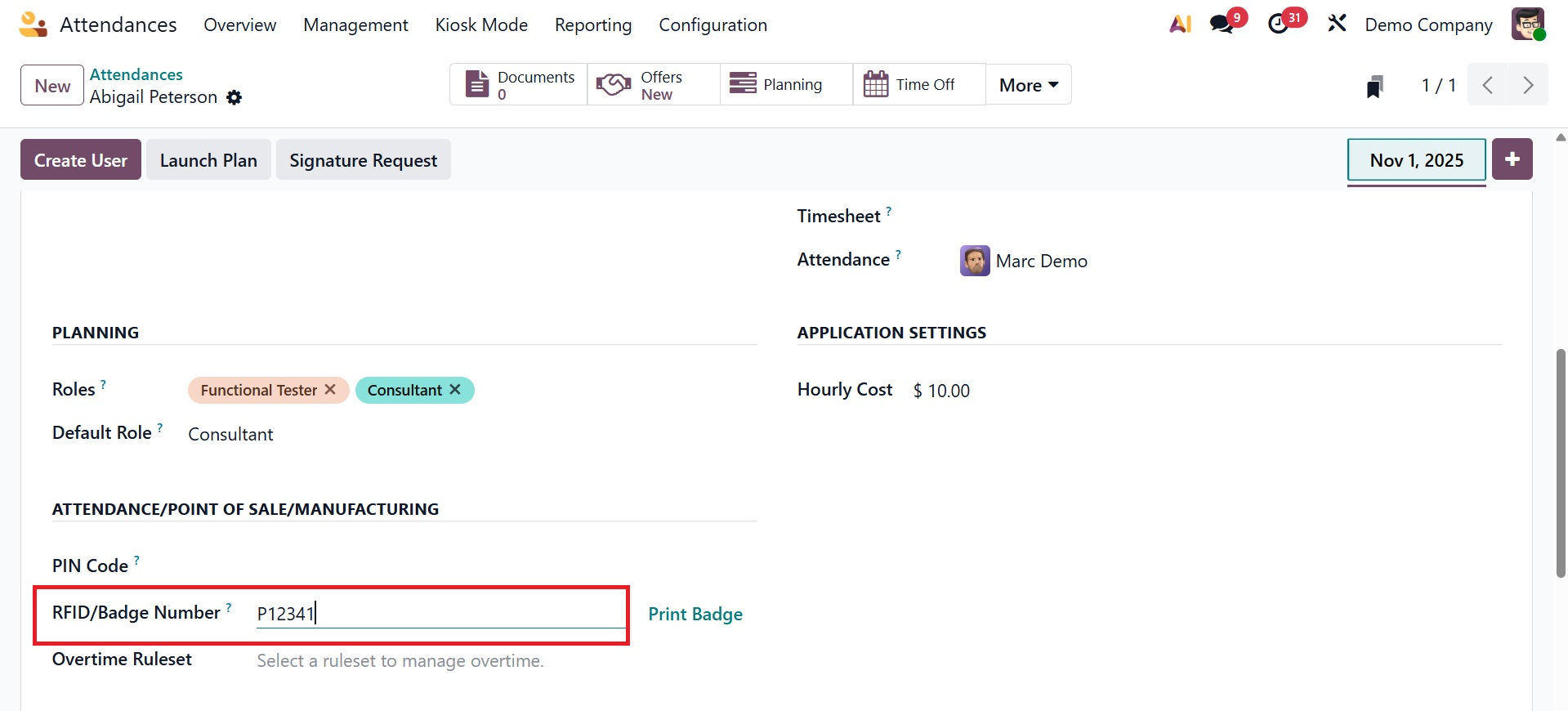Screen dimensions: 1568x711
Task: Open the Configuration menu
Action: tap(713, 25)
